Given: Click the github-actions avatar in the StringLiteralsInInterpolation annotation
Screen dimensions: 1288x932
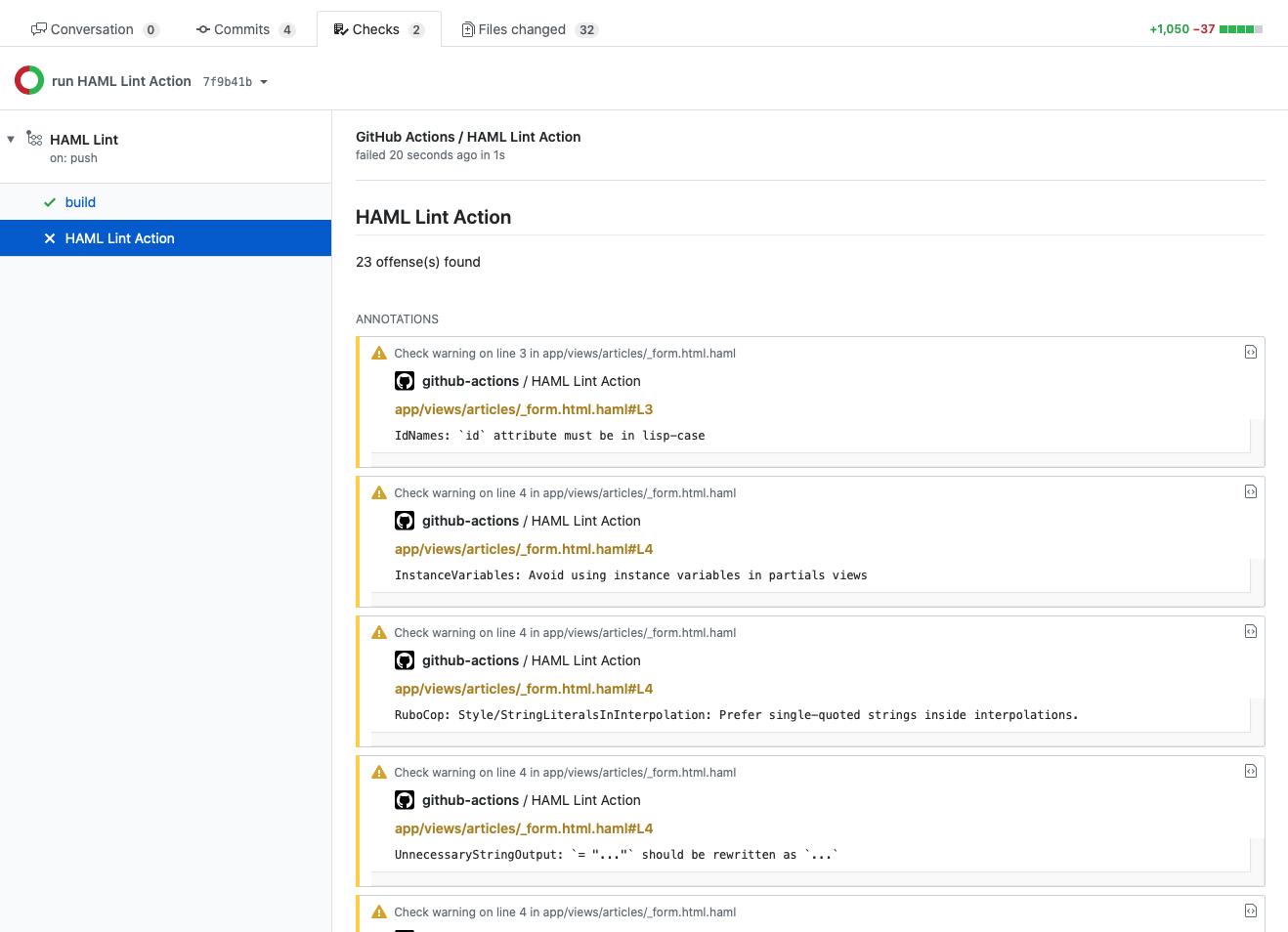Looking at the screenshot, I should click(x=405, y=660).
